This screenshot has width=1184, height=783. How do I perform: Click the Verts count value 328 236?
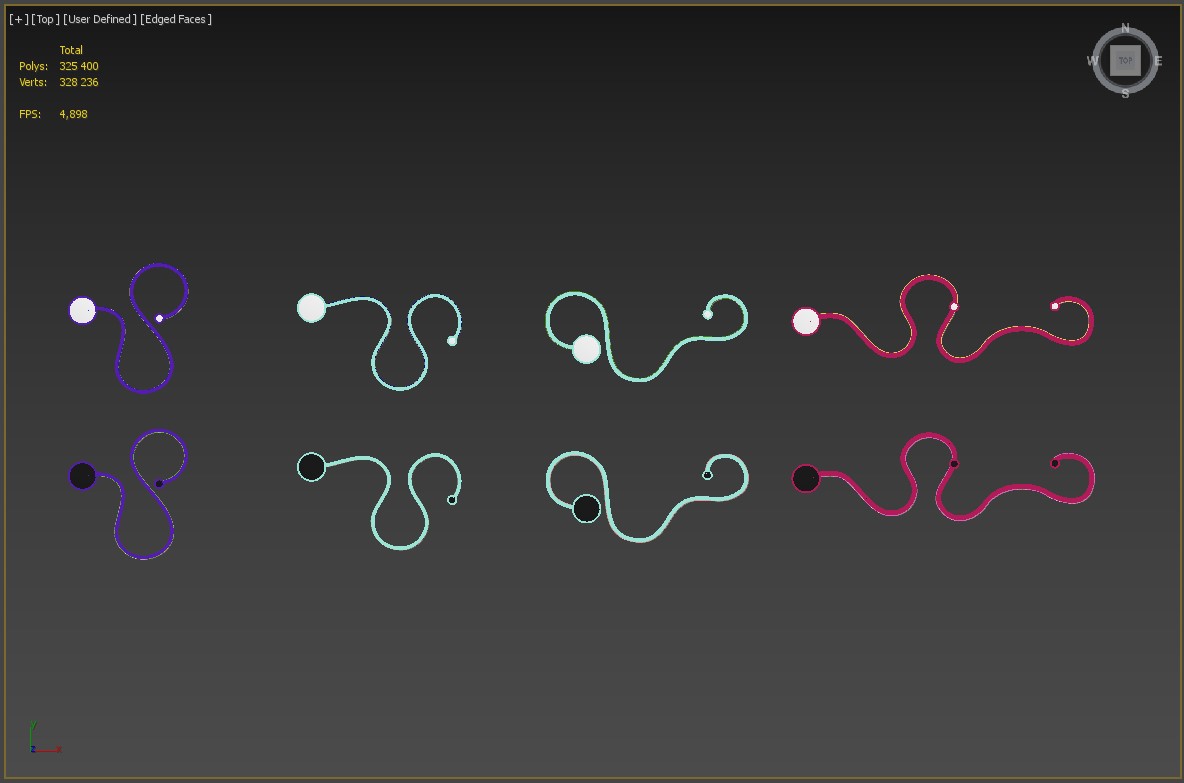point(79,82)
